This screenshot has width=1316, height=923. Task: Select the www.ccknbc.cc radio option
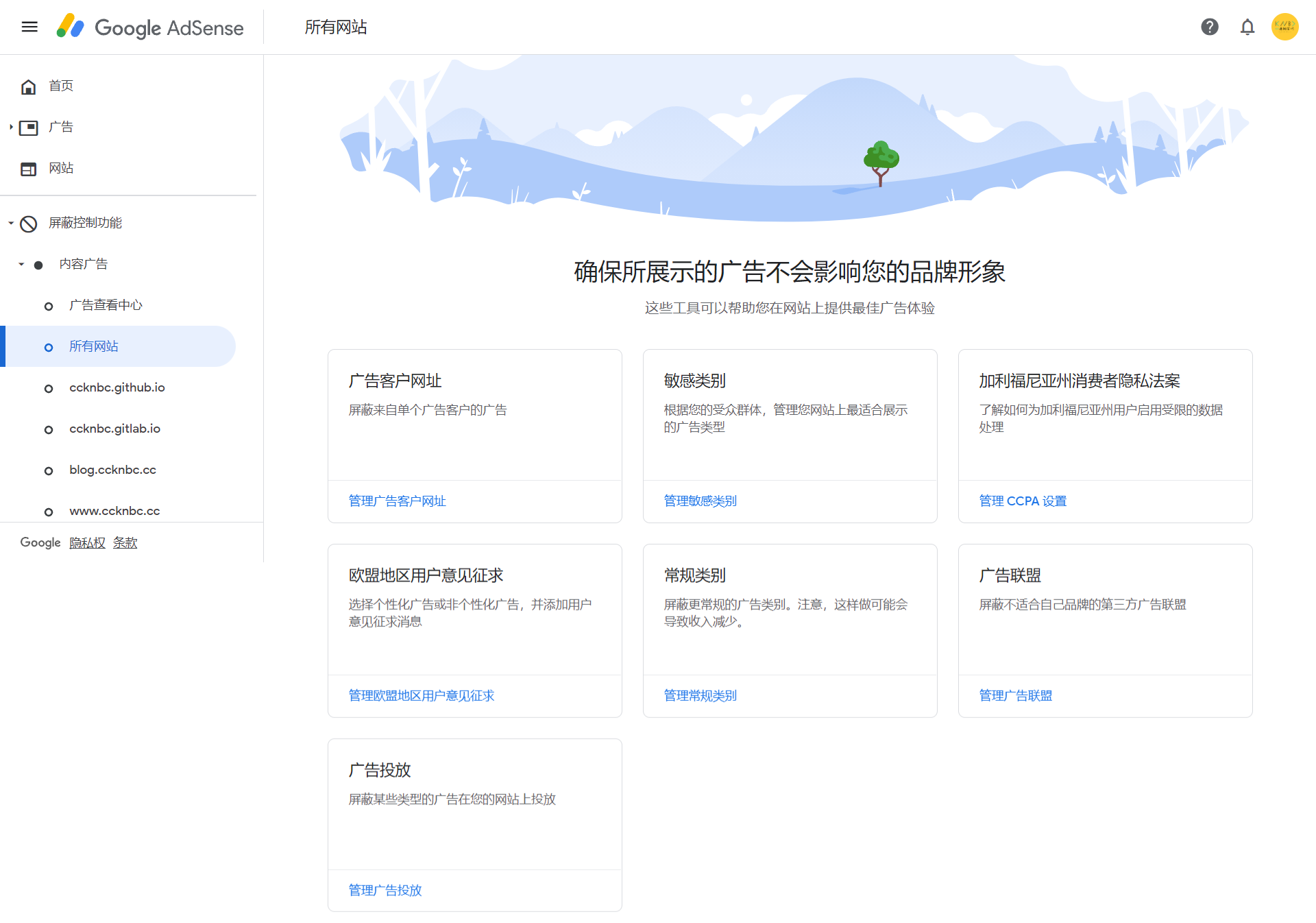tap(48, 512)
